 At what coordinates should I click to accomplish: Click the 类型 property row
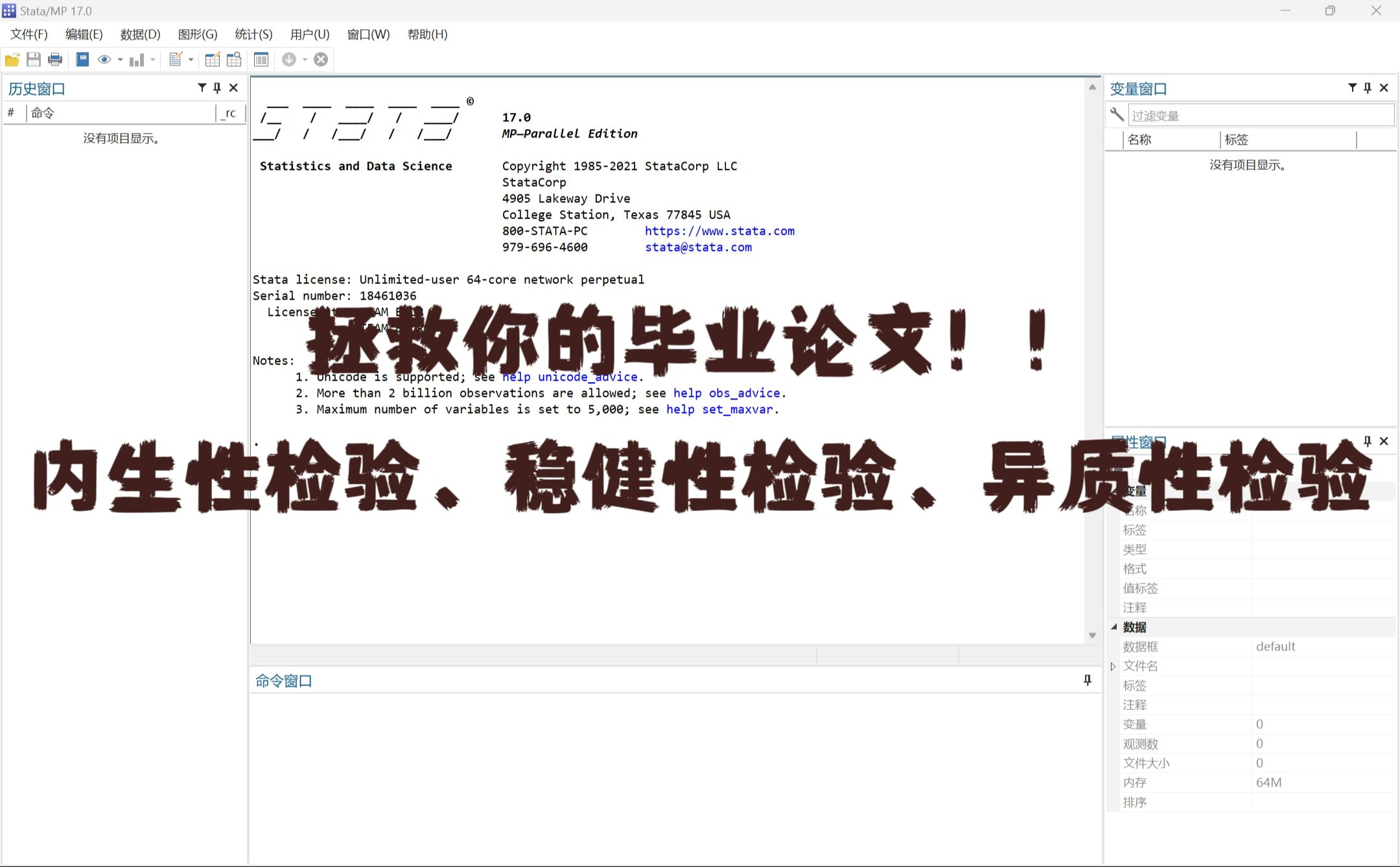(1257, 549)
